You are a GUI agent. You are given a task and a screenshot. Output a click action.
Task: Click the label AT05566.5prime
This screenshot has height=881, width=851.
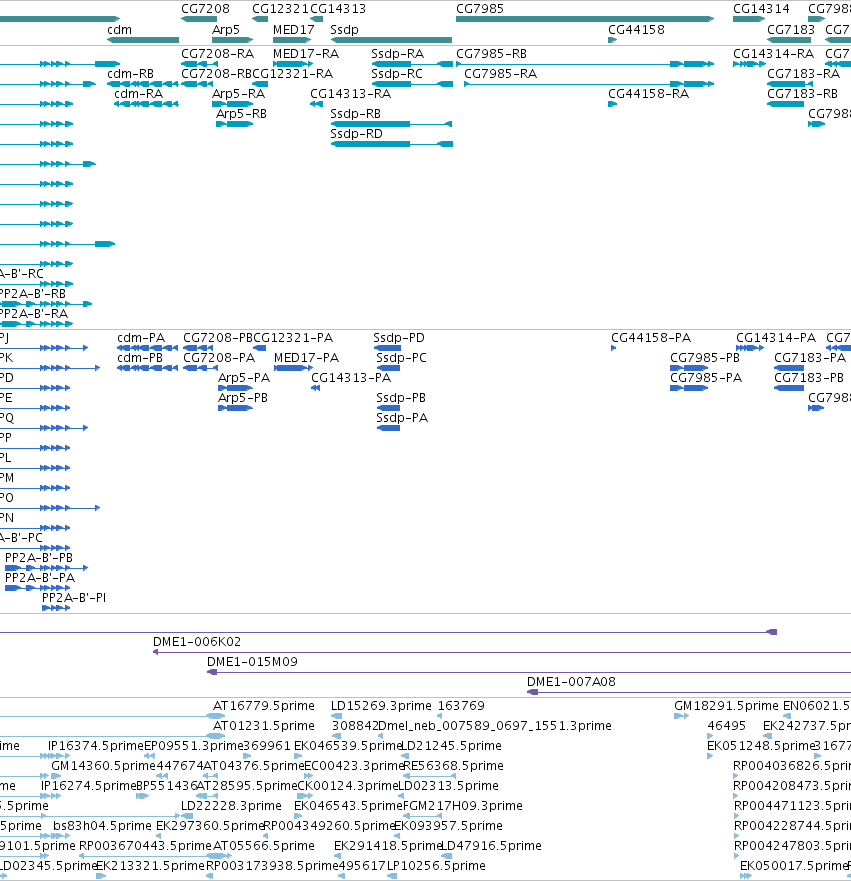tap(263, 846)
